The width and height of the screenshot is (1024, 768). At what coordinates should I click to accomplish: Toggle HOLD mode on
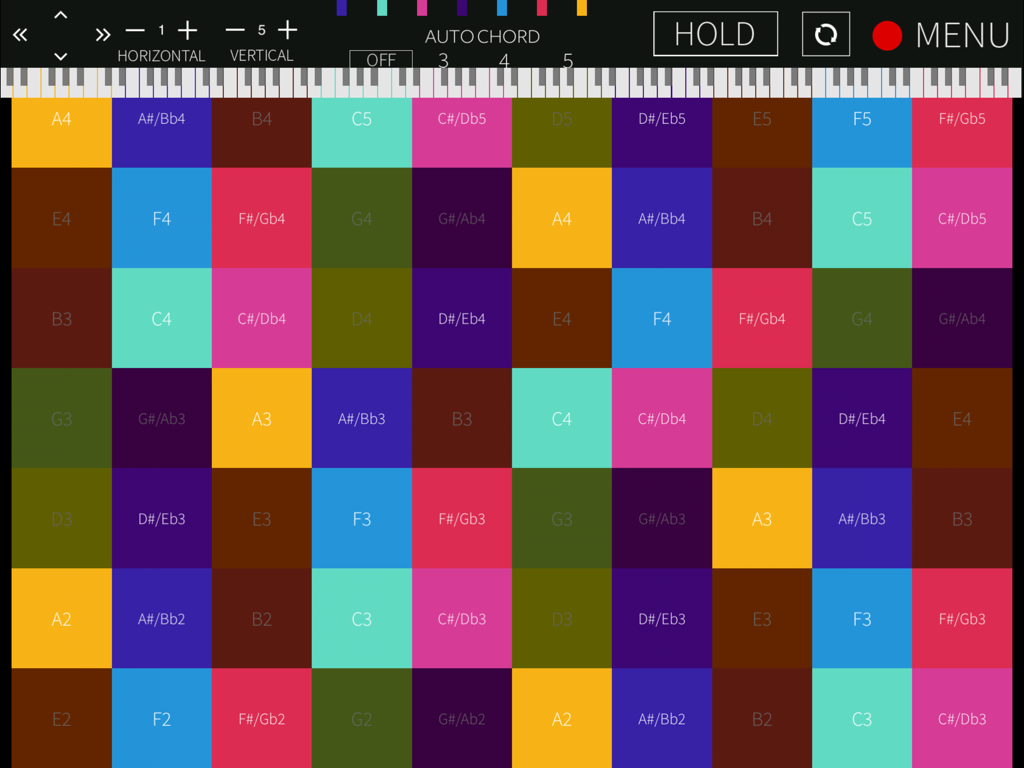[x=715, y=33]
